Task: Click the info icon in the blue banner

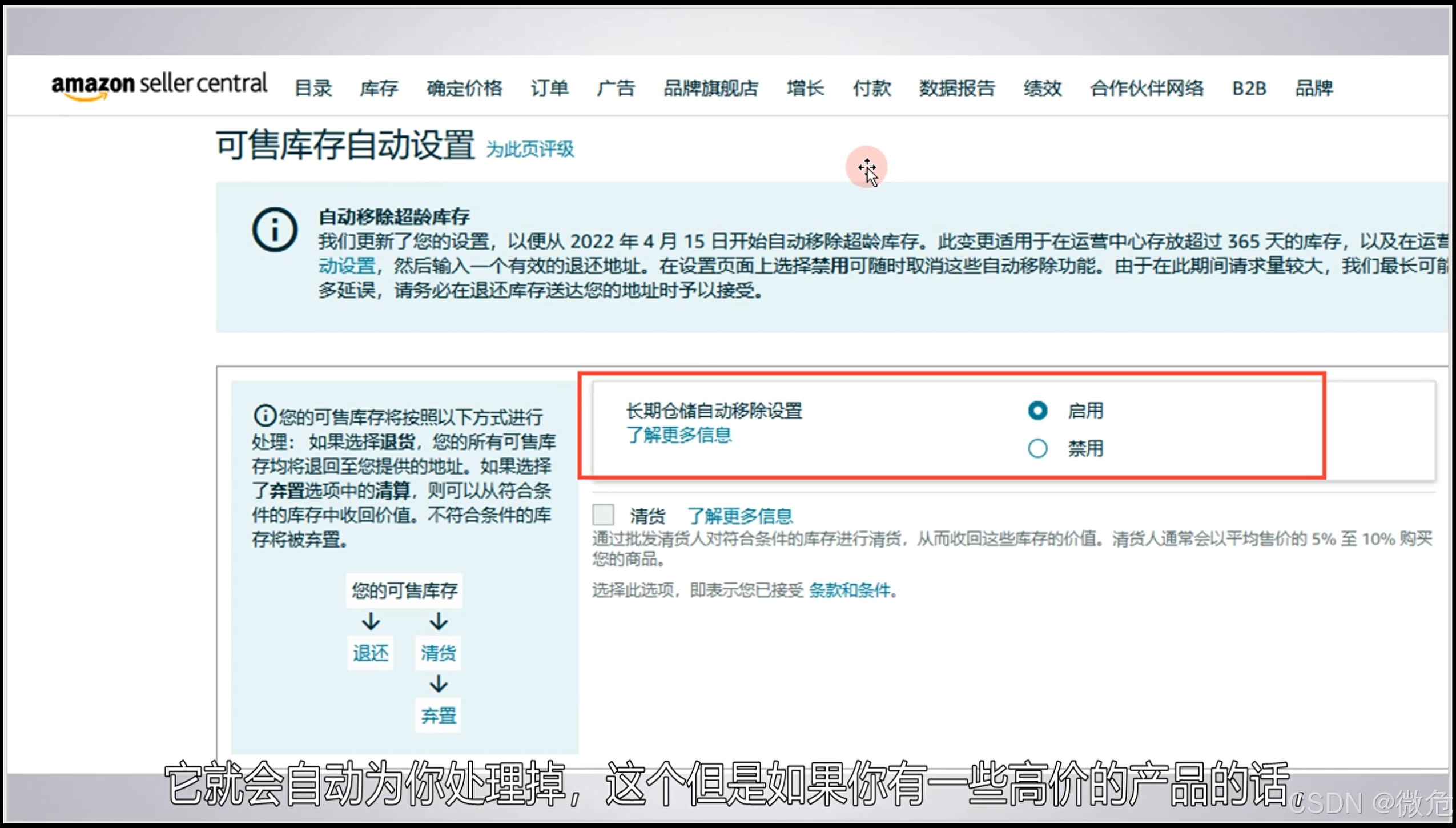Action: pos(275,230)
